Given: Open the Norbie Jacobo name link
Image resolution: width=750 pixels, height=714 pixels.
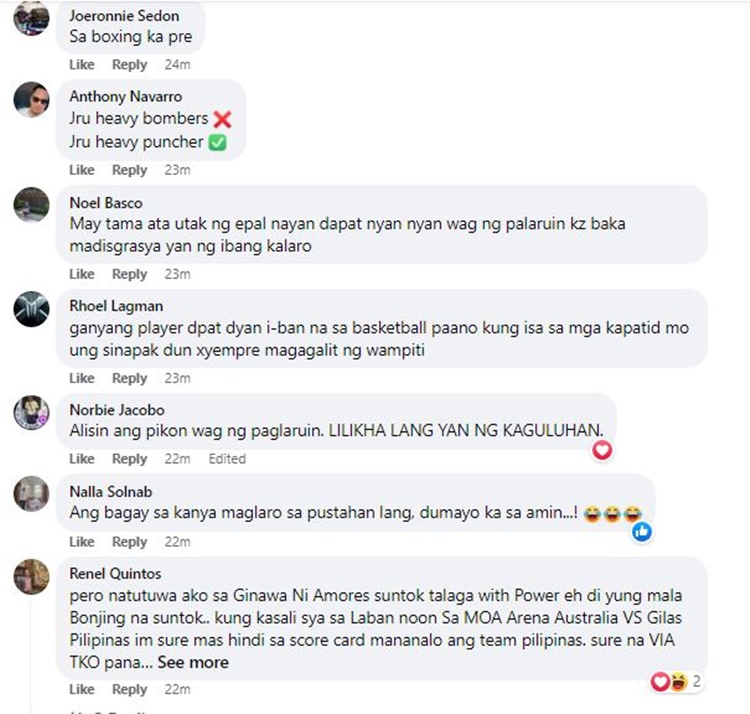Looking at the screenshot, I should click(x=117, y=410).
